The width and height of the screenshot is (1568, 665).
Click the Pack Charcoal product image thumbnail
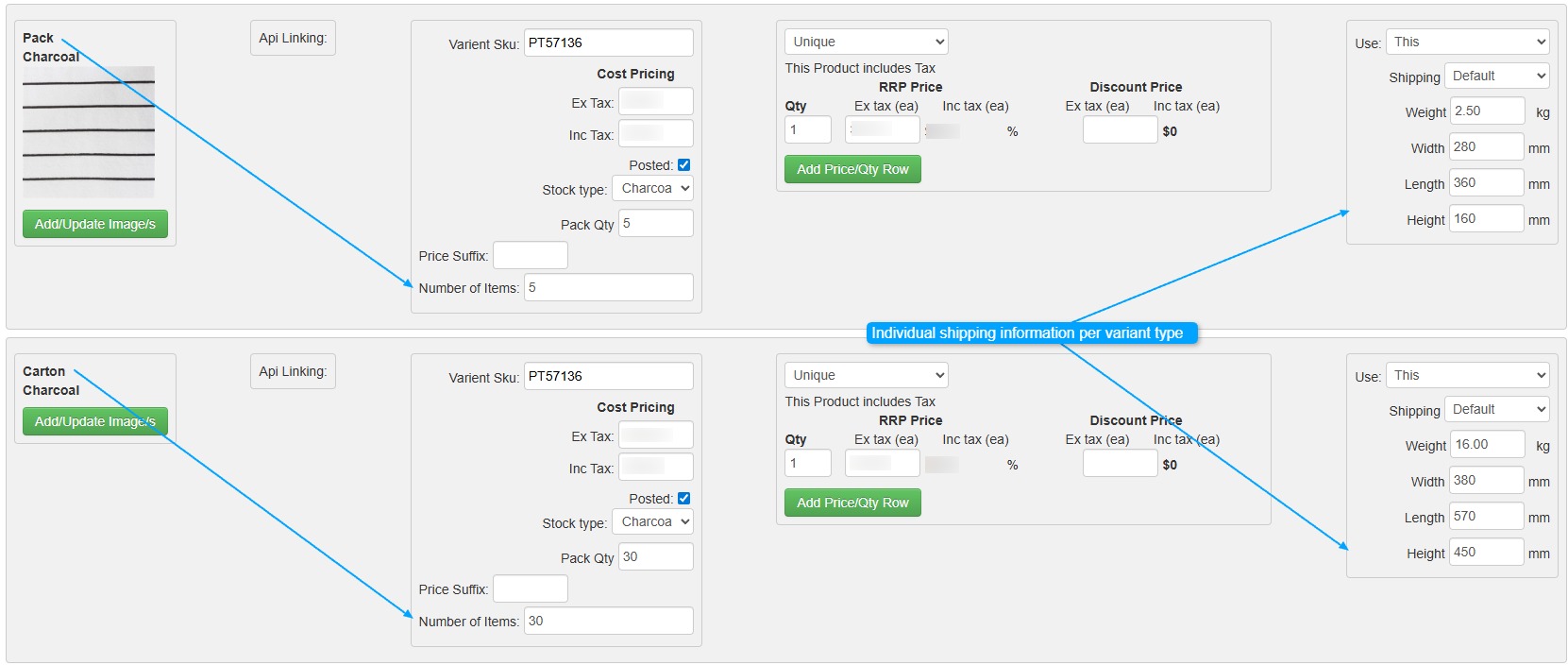coord(89,131)
